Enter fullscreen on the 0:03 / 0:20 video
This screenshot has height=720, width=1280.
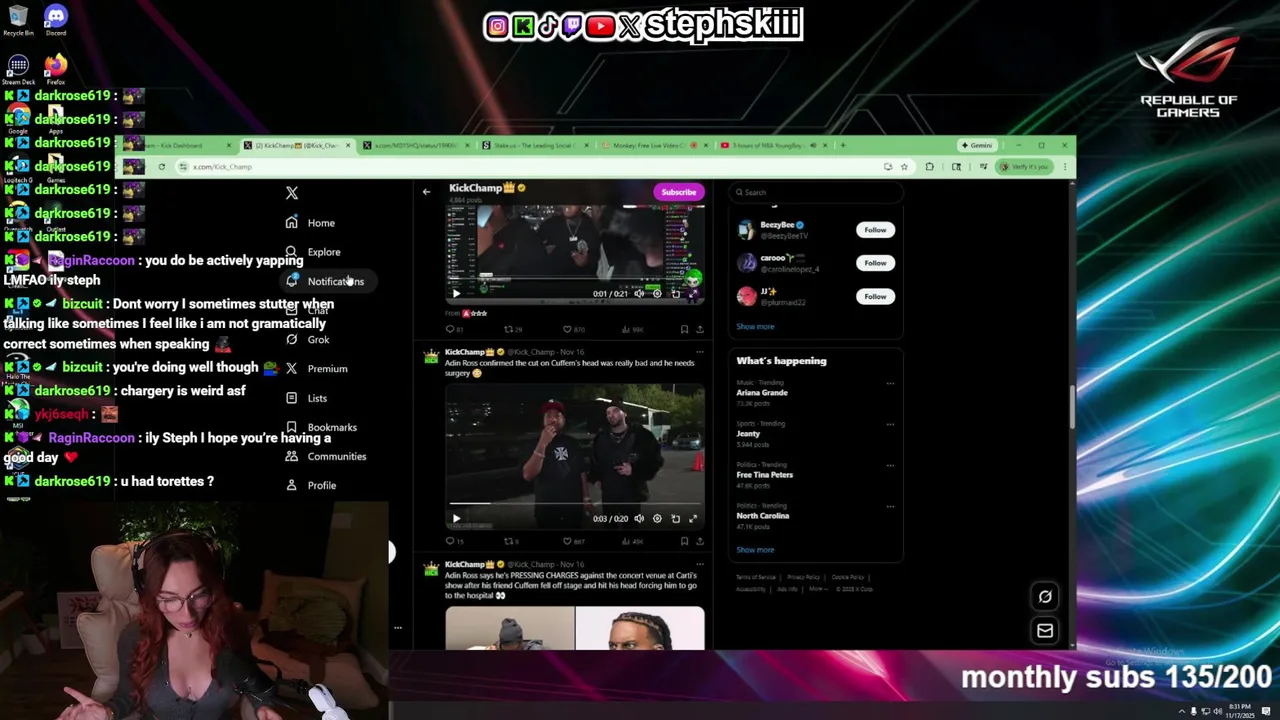[x=693, y=518]
